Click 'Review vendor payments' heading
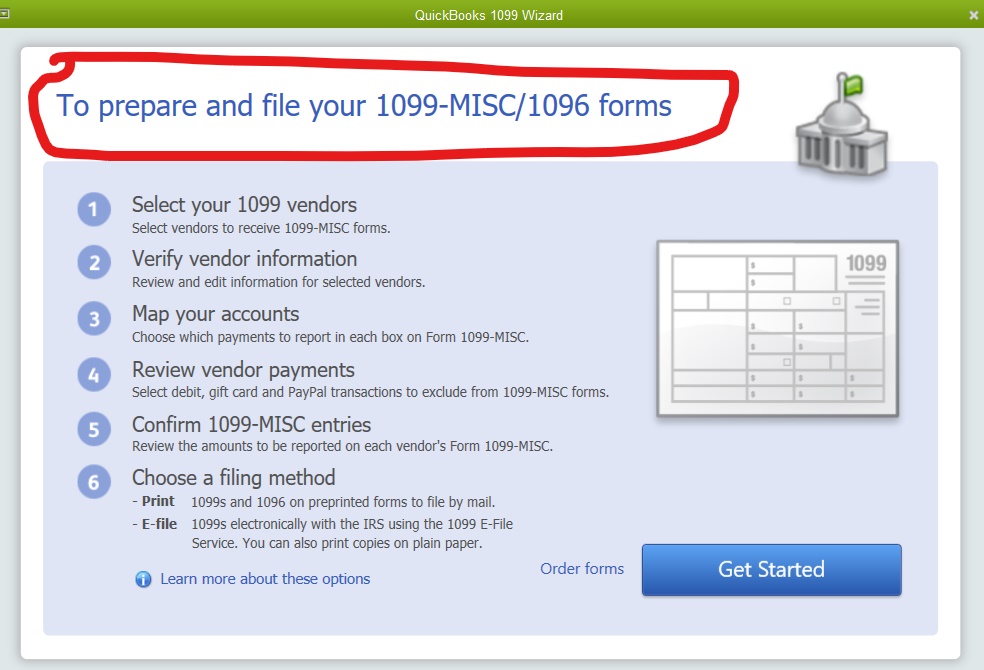This screenshot has height=670, width=984. (x=243, y=370)
